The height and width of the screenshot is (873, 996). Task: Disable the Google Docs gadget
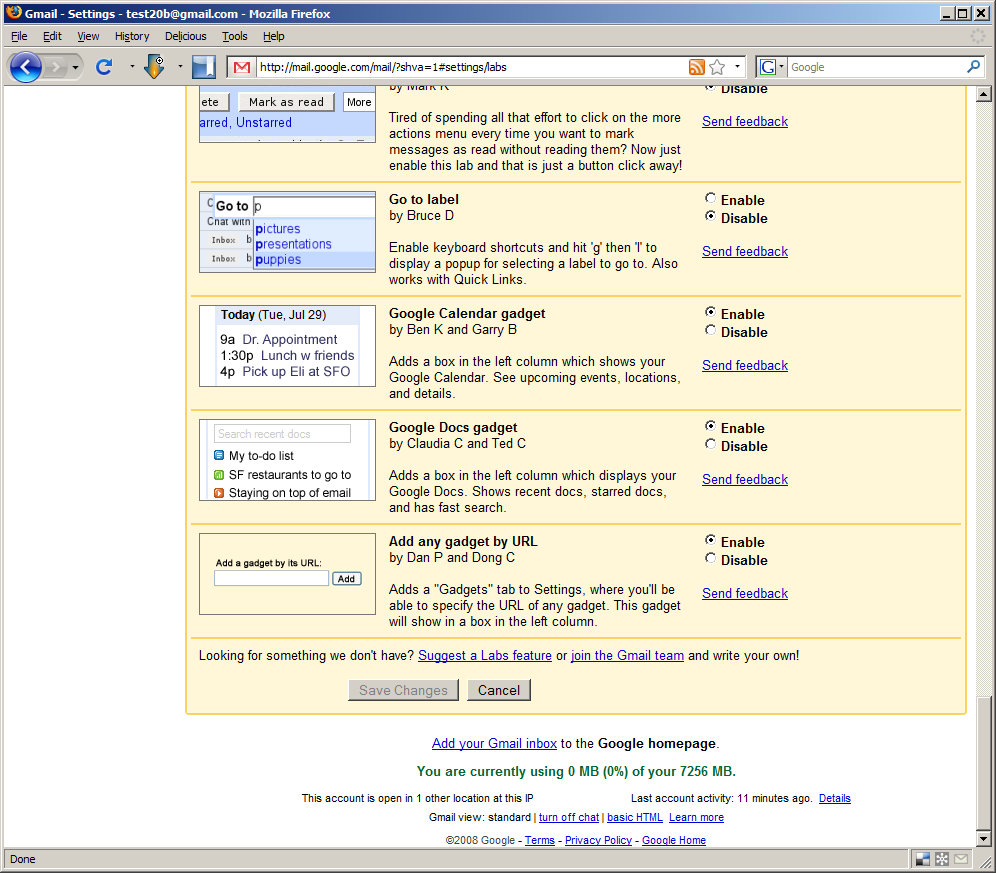click(x=710, y=444)
